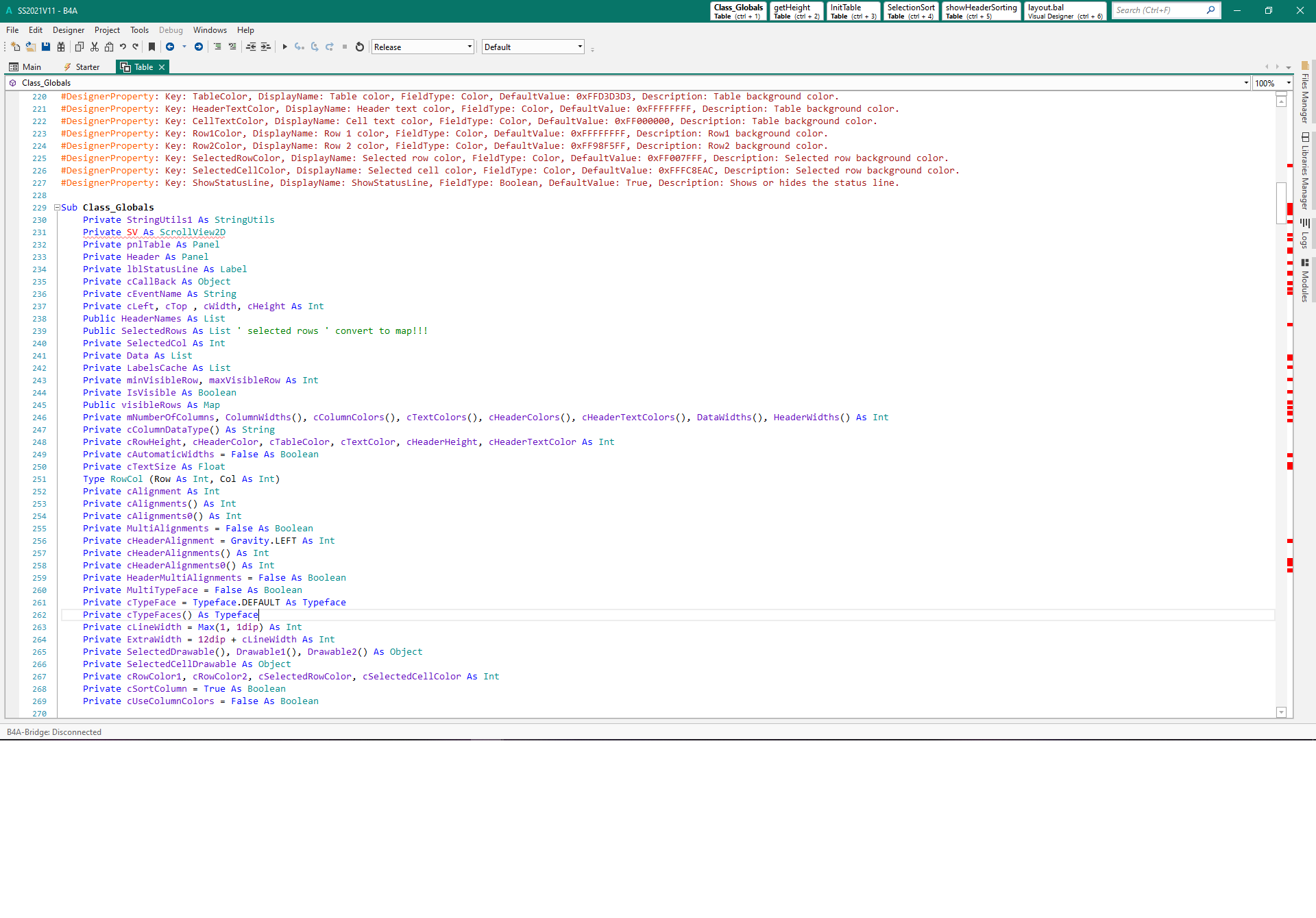This screenshot has height=918, width=1316.
Task: Click the Cut scissors icon
Action: point(95,47)
